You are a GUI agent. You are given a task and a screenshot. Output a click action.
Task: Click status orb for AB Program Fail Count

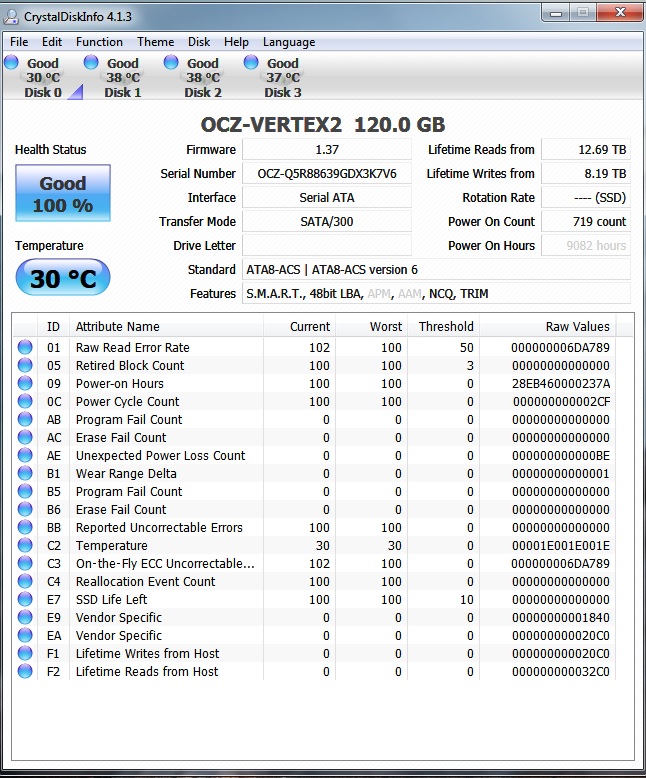pos(25,419)
